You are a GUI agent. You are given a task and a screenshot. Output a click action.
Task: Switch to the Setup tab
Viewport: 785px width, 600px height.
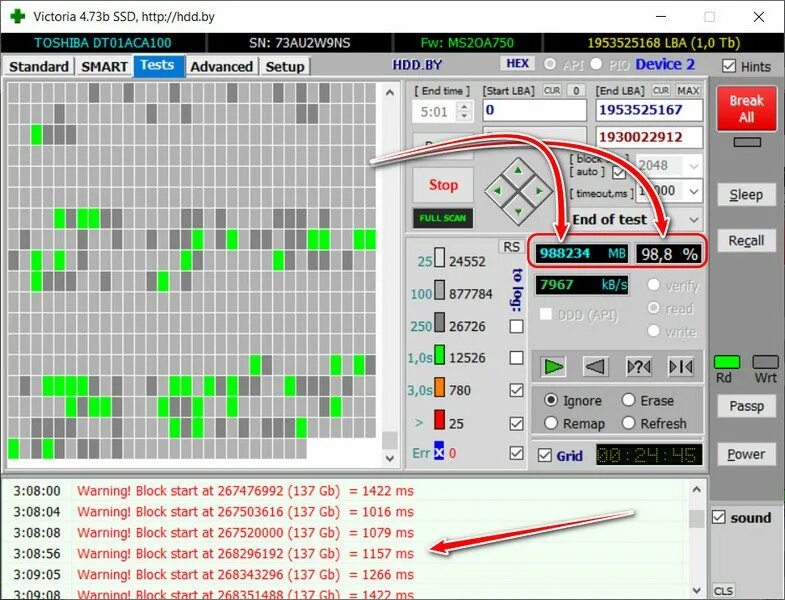click(285, 67)
